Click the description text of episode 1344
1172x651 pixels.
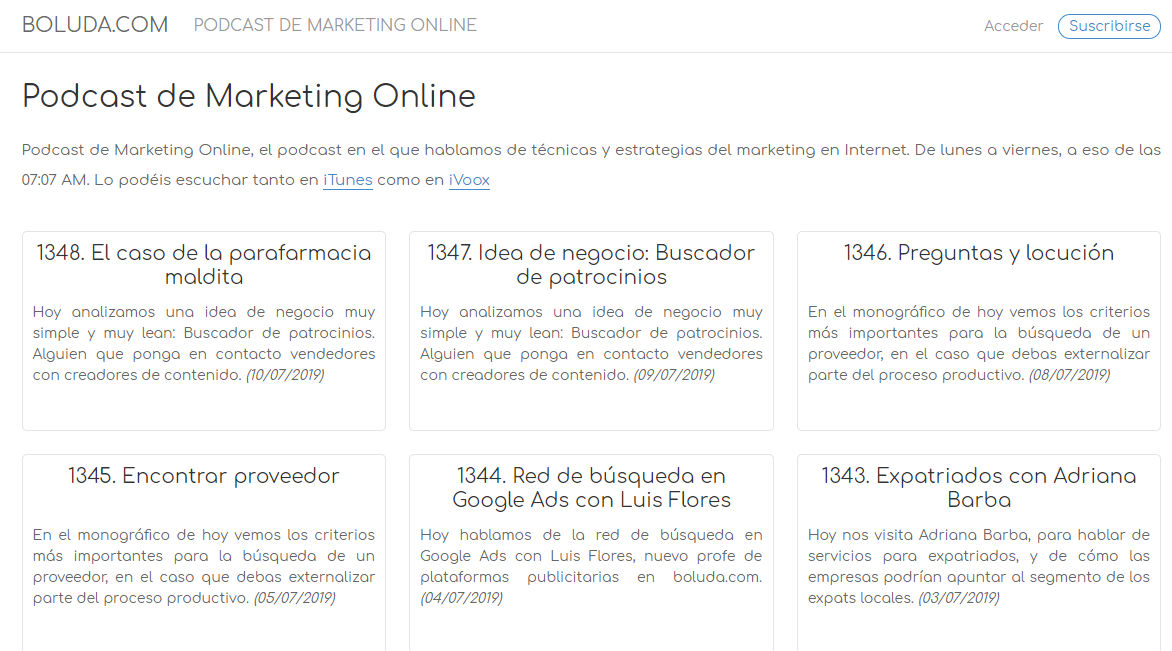(x=591, y=556)
